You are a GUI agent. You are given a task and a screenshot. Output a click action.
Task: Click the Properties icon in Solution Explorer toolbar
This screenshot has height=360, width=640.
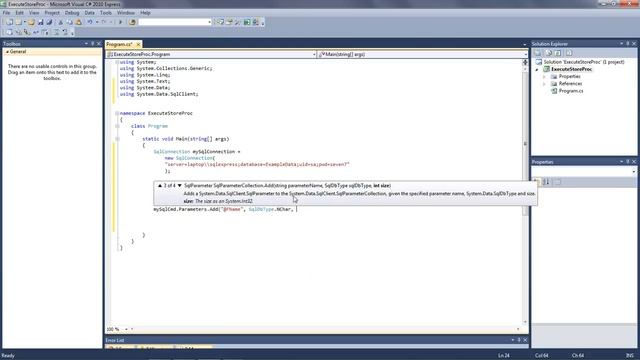pyautogui.click(x=537, y=53)
